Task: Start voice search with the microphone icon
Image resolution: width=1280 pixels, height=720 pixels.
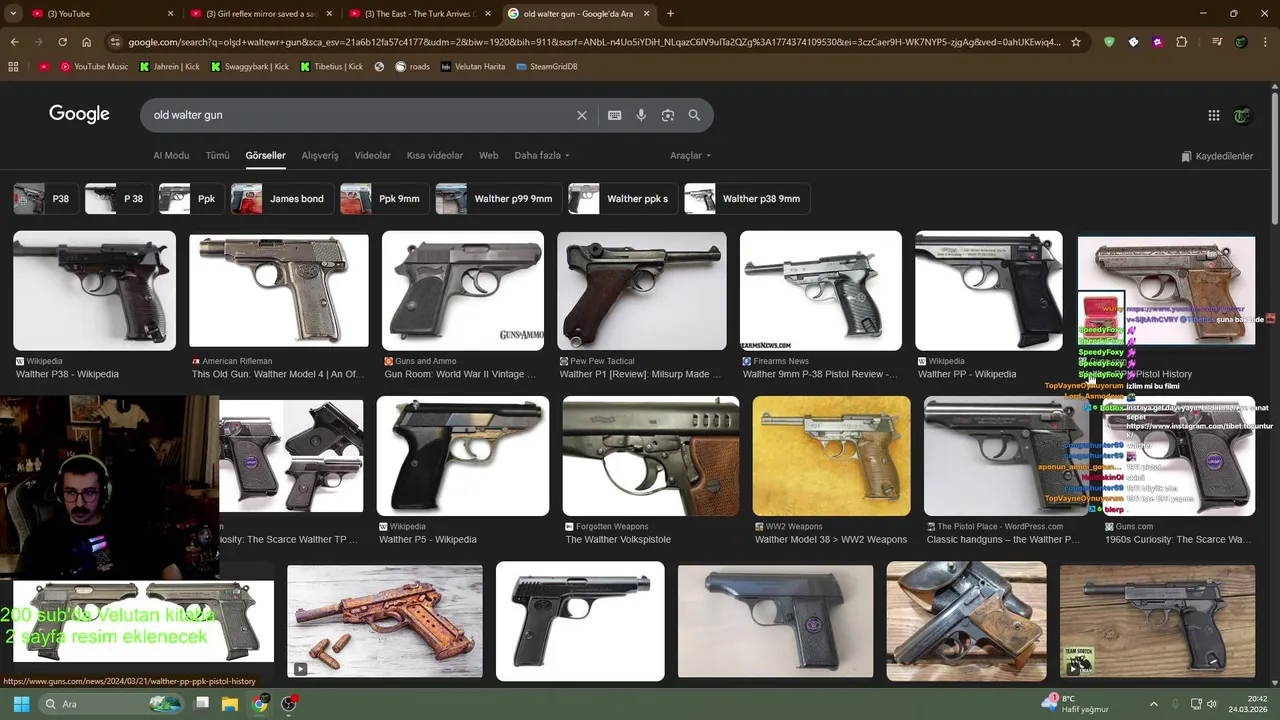Action: coord(641,115)
